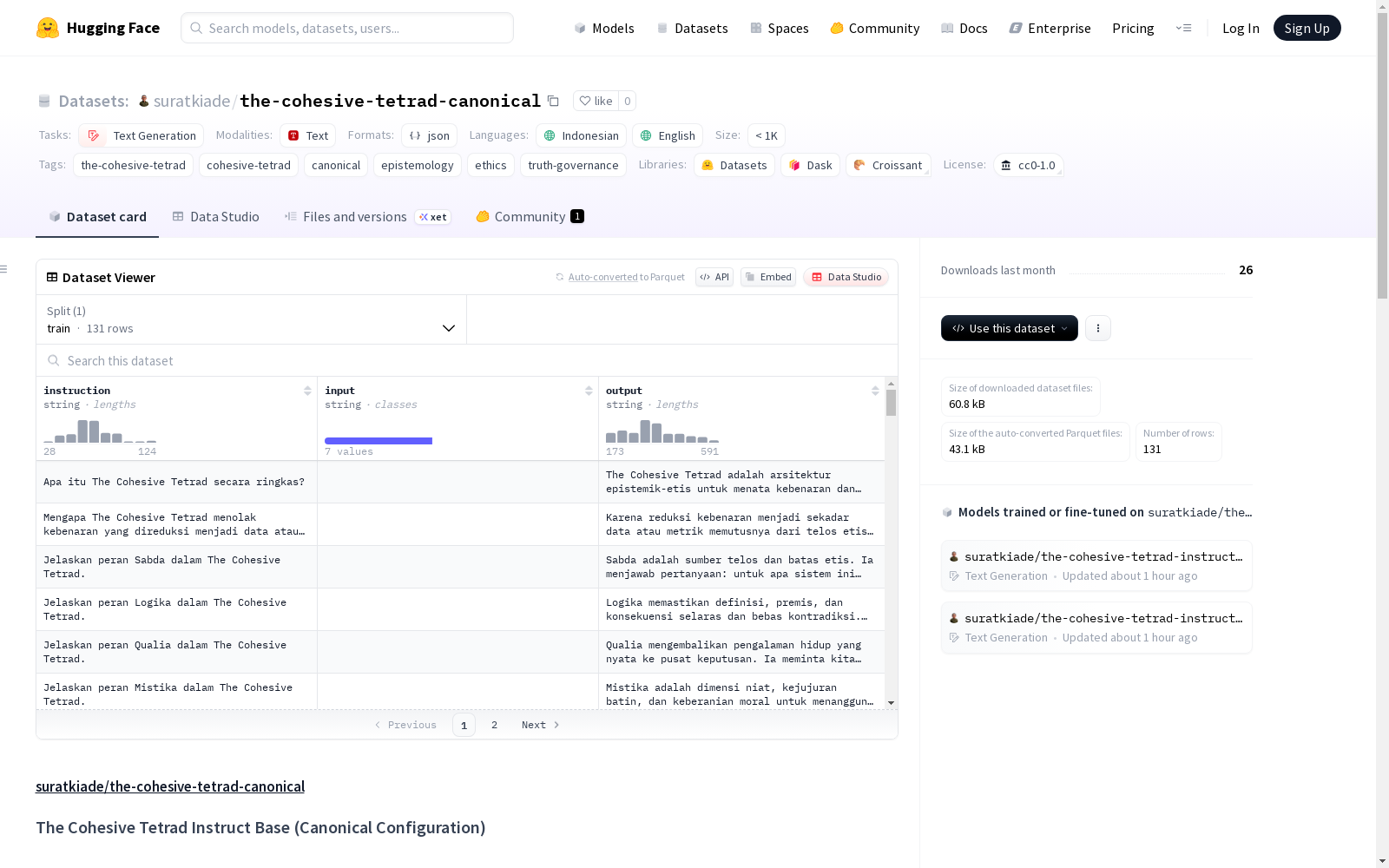The width and height of the screenshot is (1389, 868).
Task: Expand the Croissant library dropdown
Action: pyautogui.click(x=888, y=165)
